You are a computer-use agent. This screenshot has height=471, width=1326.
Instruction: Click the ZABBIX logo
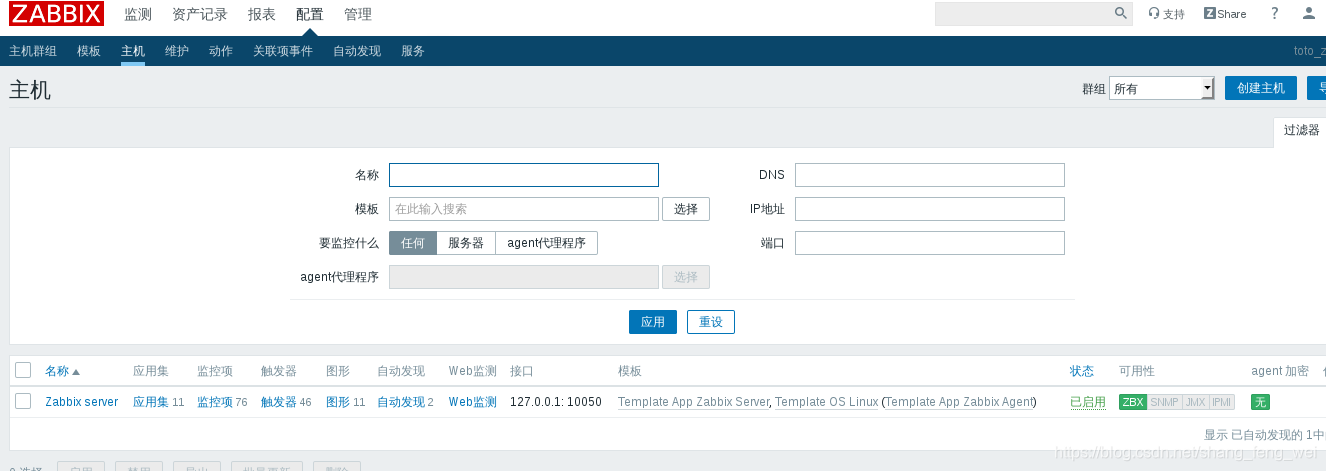pos(56,14)
